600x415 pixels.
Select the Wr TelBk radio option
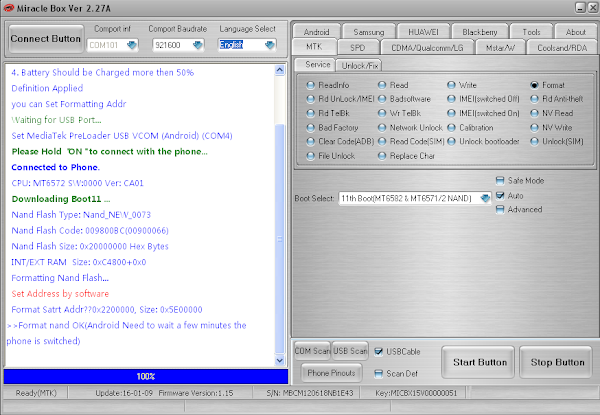tap(382, 113)
